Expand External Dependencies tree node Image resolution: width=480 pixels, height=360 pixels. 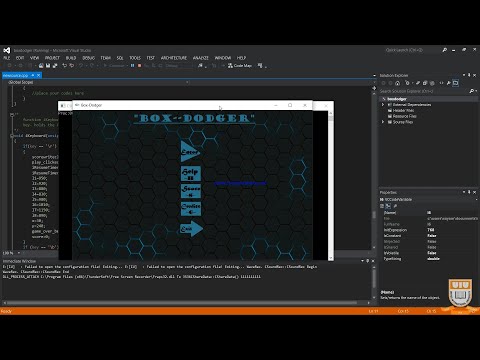[x=383, y=105]
